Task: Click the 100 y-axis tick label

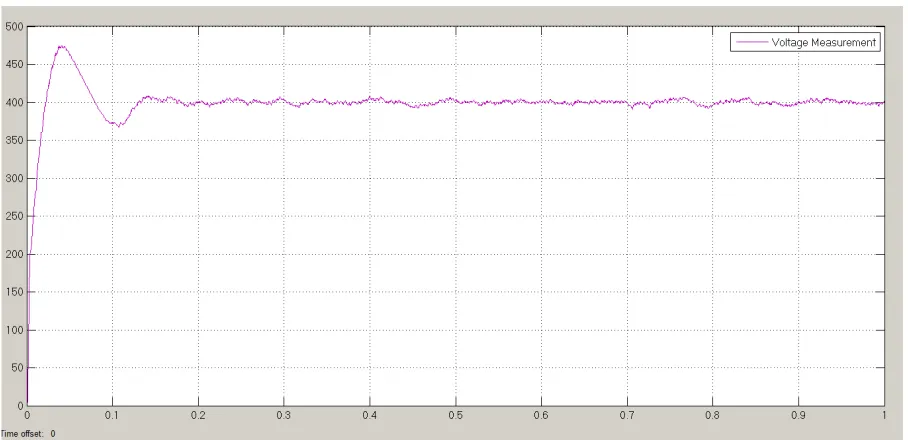Action: (x=14, y=330)
